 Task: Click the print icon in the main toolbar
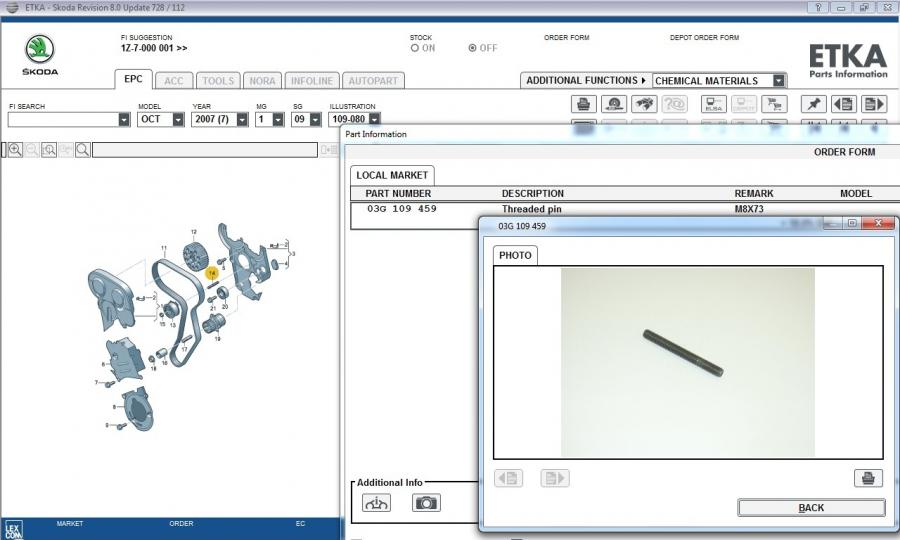coord(584,104)
